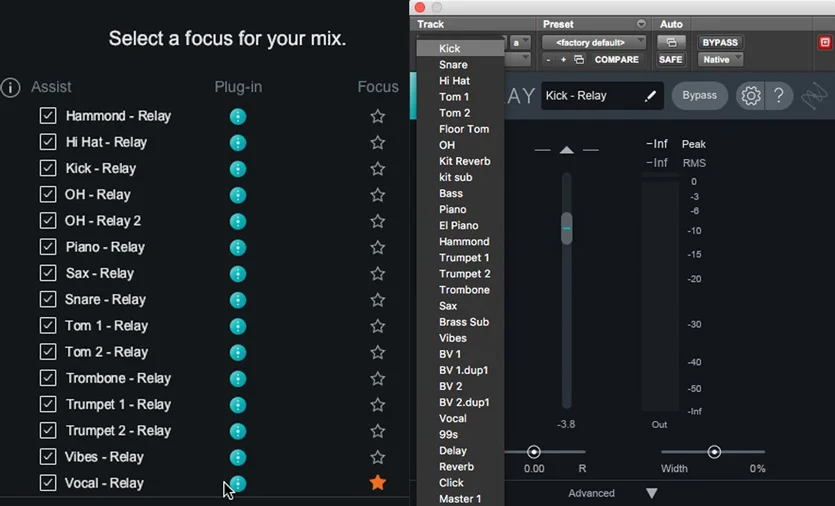Open plug-in icon for Vibes - Relay
This screenshot has height=506, width=835.
tap(238, 457)
